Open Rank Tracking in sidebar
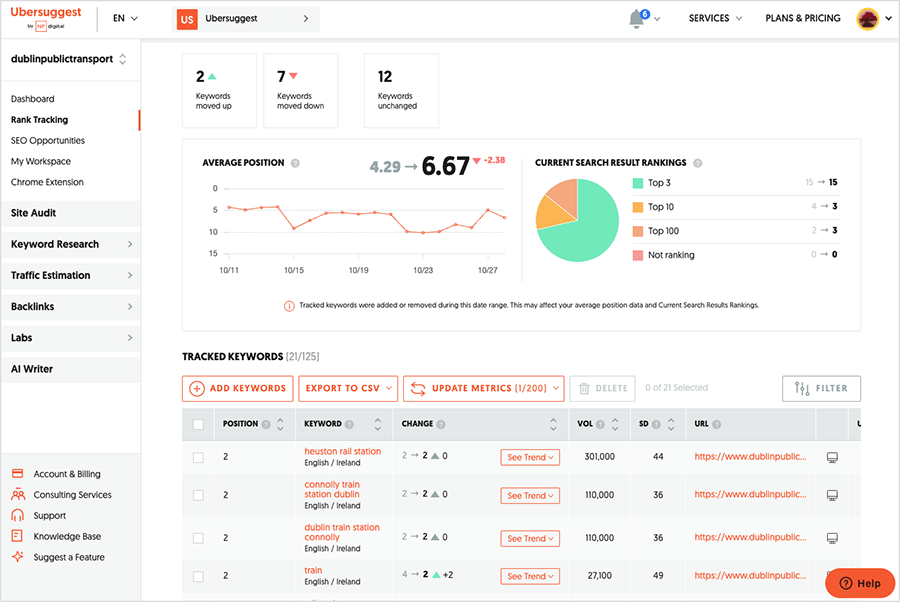The width and height of the screenshot is (900, 602). pos(40,119)
